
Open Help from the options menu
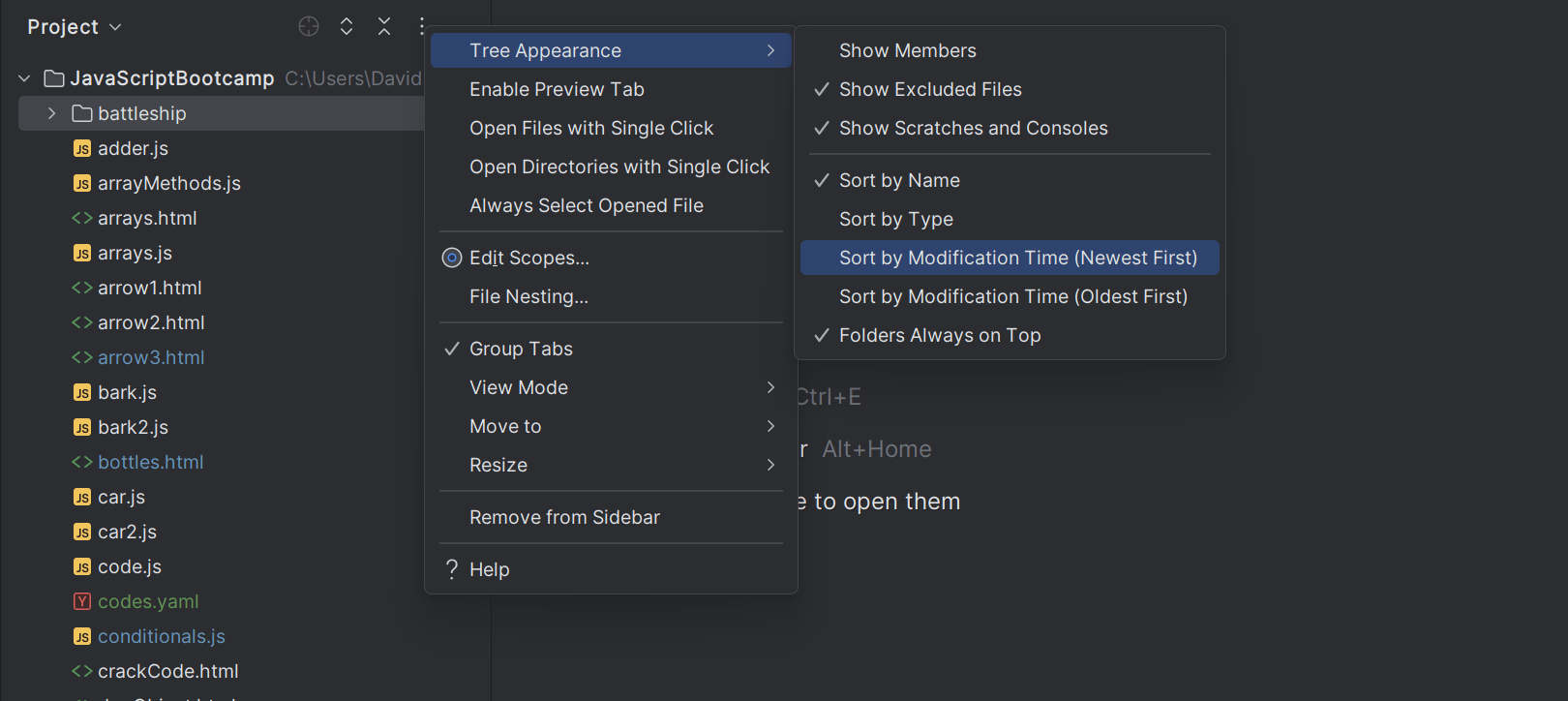489,569
